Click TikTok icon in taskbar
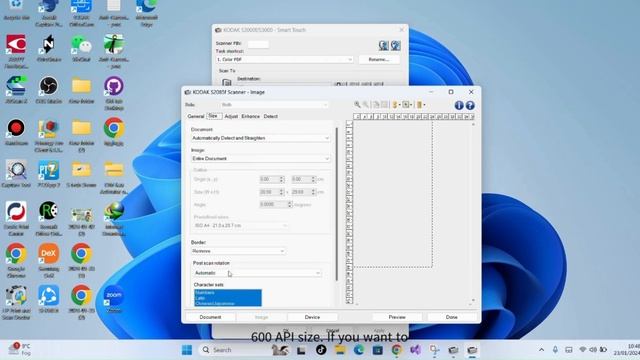 [321, 350]
